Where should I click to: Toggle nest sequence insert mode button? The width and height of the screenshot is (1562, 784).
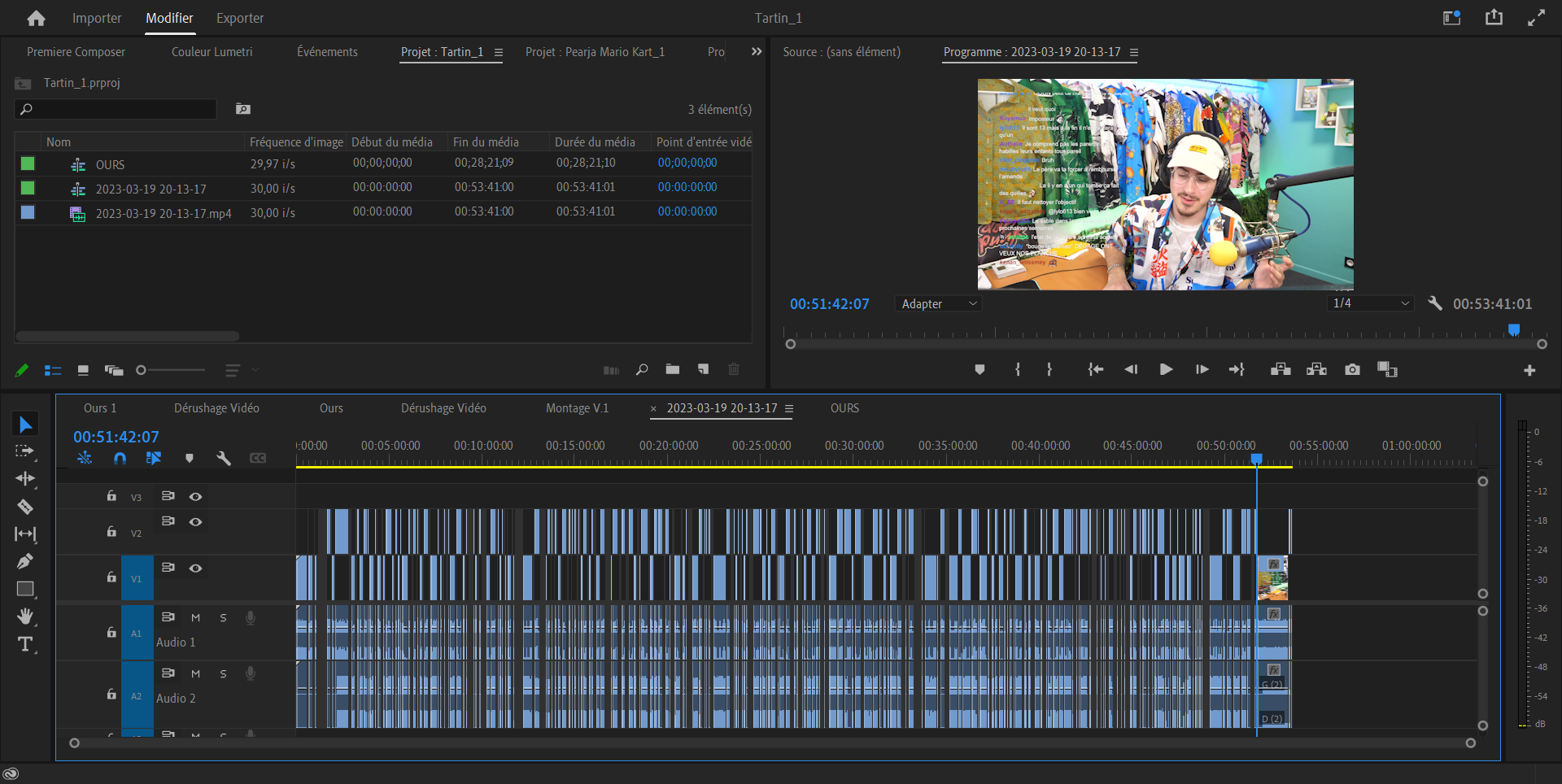click(85, 458)
